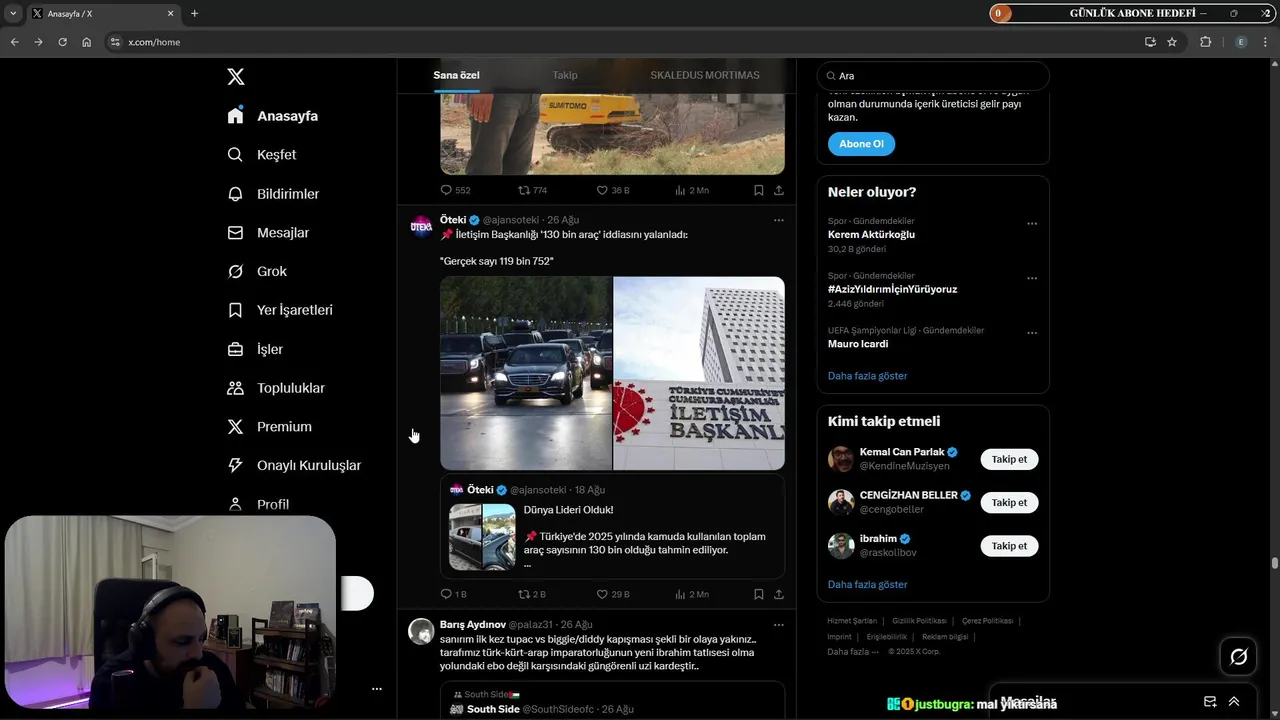Open Keşfet explore page
The image size is (1280, 720).
[262, 155]
